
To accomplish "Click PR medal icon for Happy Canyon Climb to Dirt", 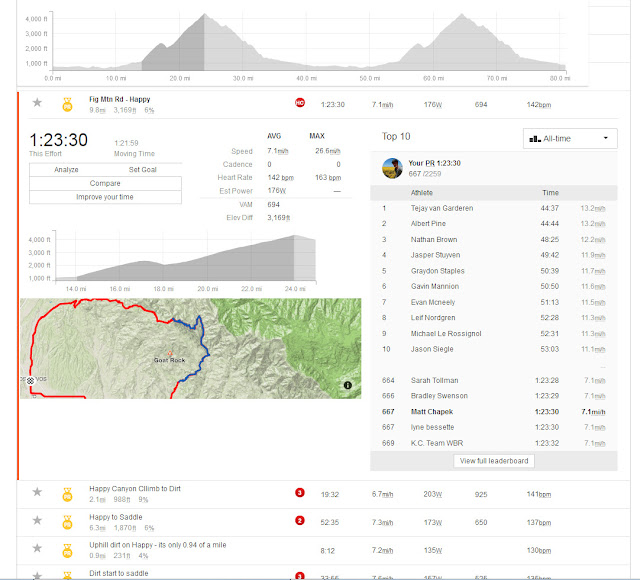I will coord(67,494).
